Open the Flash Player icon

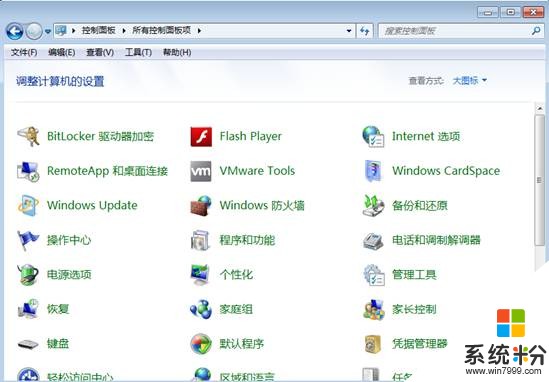coord(201,136)
